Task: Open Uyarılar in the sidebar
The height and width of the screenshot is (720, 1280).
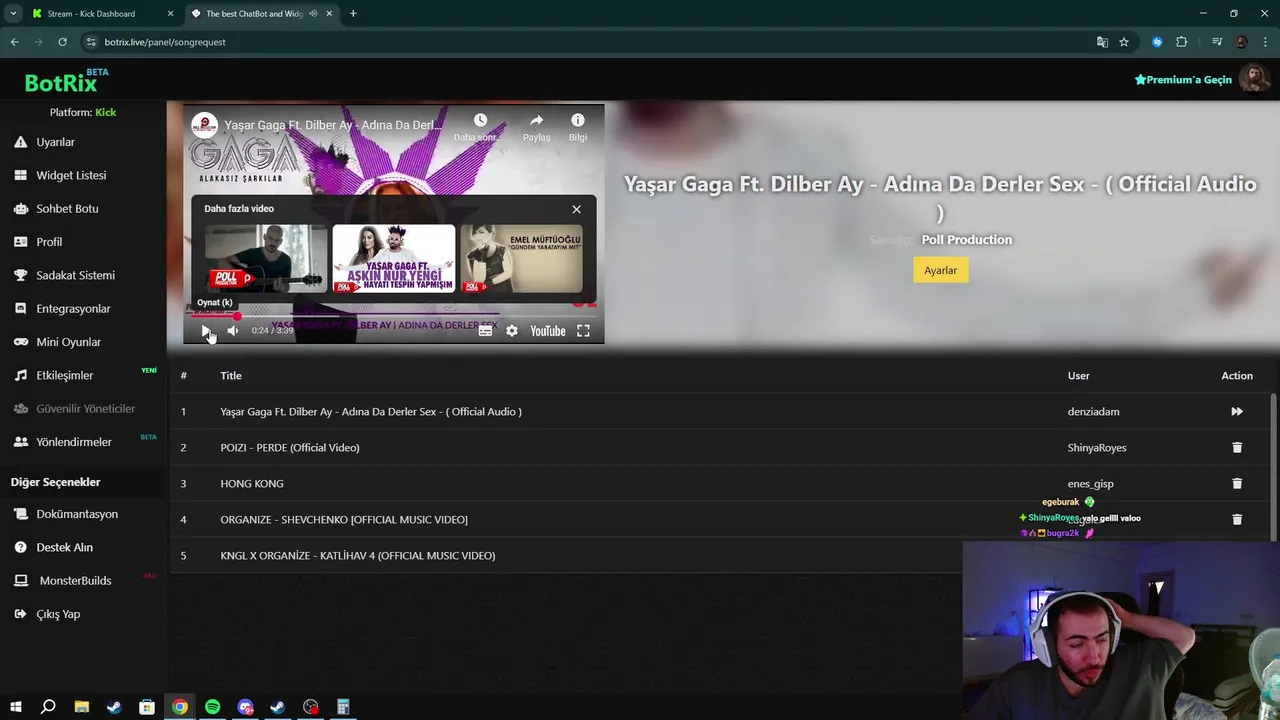Action: pyautogui.click(x=56, y=142)
